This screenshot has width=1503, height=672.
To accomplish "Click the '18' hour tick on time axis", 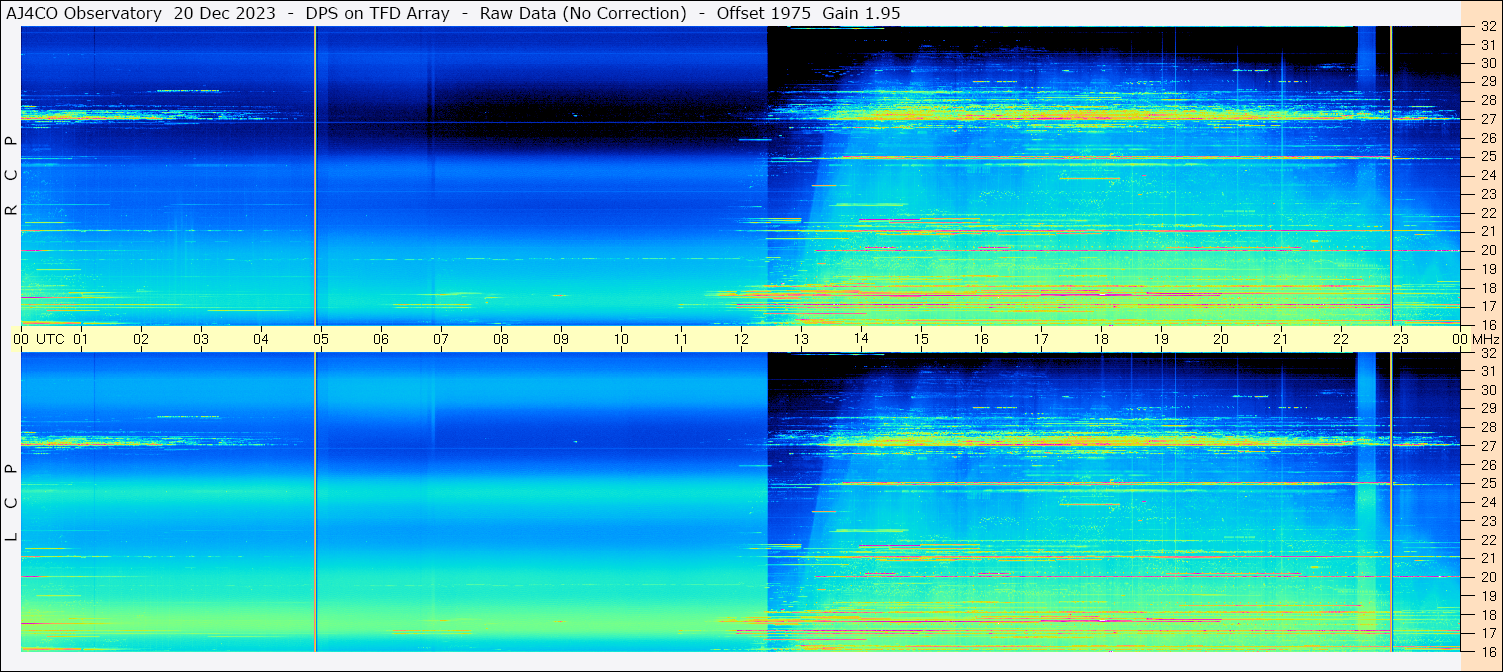I will pos(1101,339).
